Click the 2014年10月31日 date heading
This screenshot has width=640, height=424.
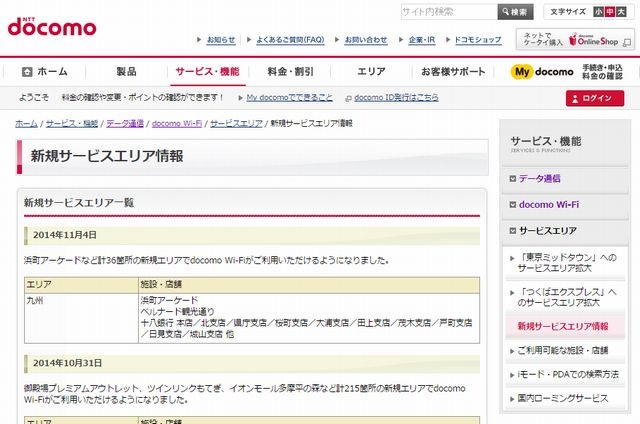tap(67, 363)
